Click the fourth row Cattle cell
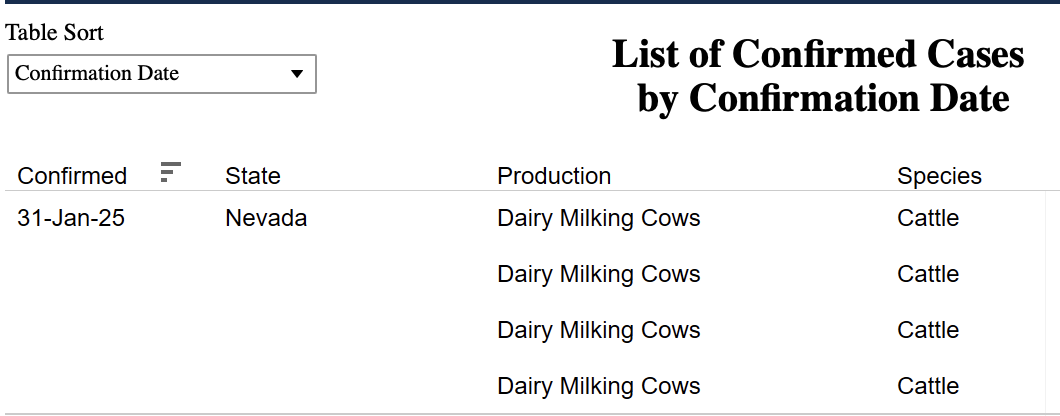 coord(928,386)
